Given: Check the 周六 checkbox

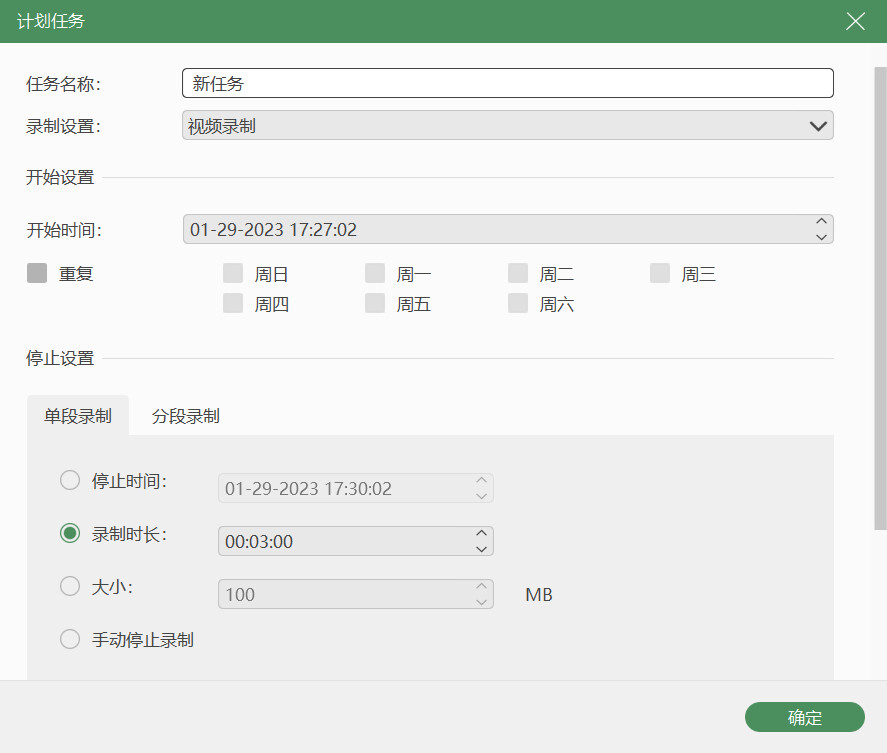Looking at the screenshot, I should pyautogui.click(x=518, y=303).
